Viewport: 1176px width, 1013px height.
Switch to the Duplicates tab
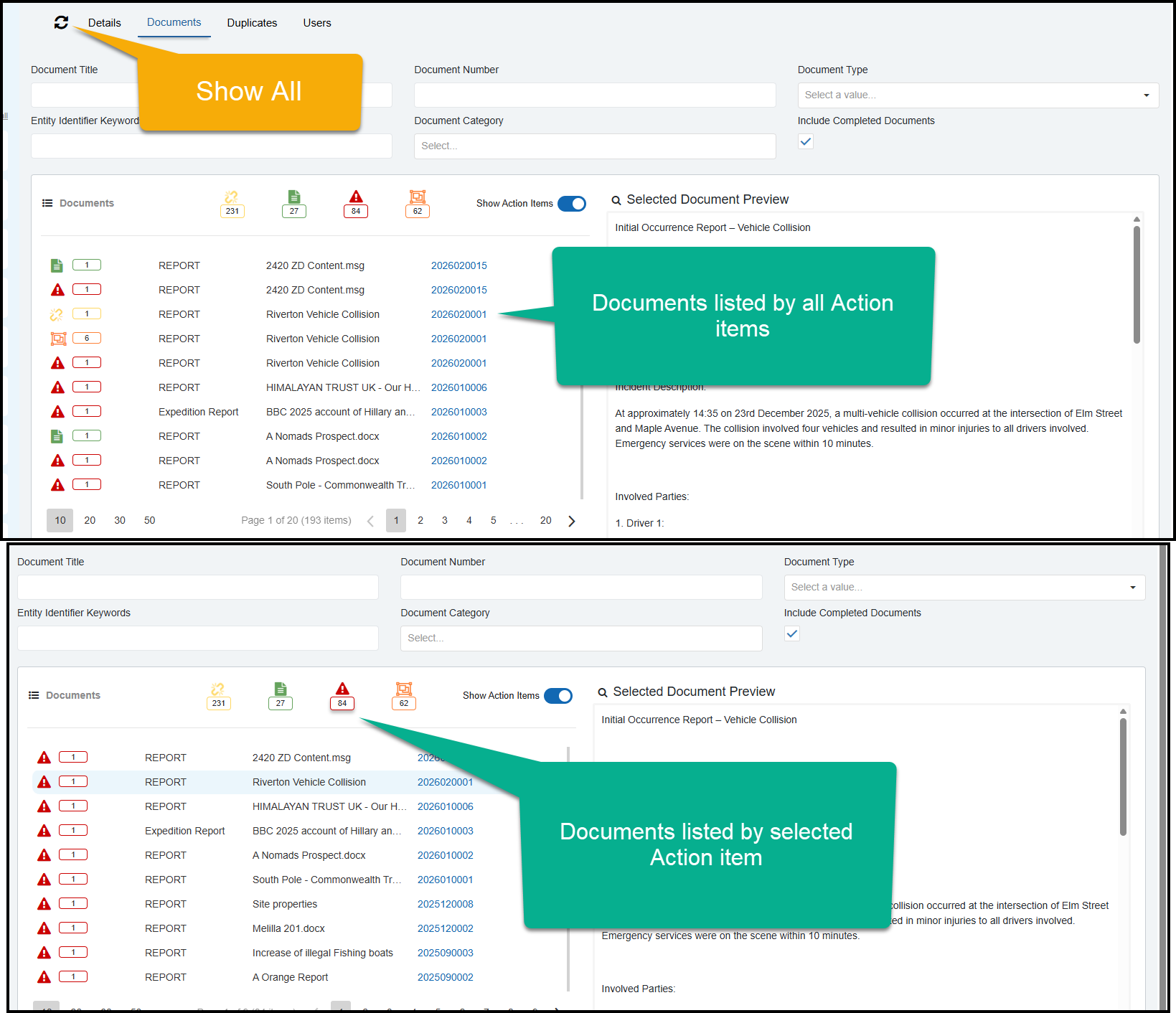click(x=252, y=23)
